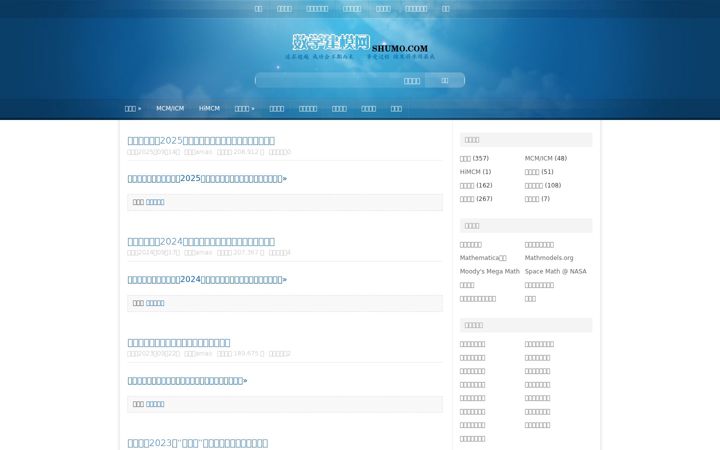
Task: Focus the header search input field
Action: 340,80
